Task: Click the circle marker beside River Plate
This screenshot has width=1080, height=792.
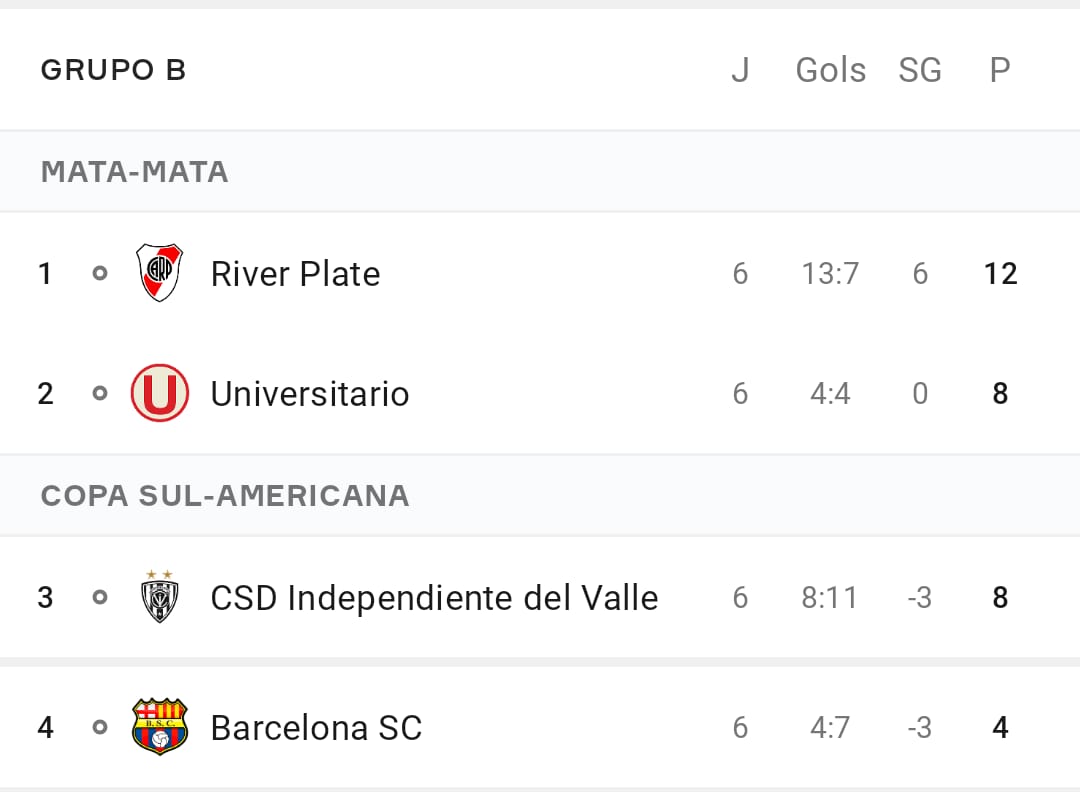Action: click(x=100, y=273)
